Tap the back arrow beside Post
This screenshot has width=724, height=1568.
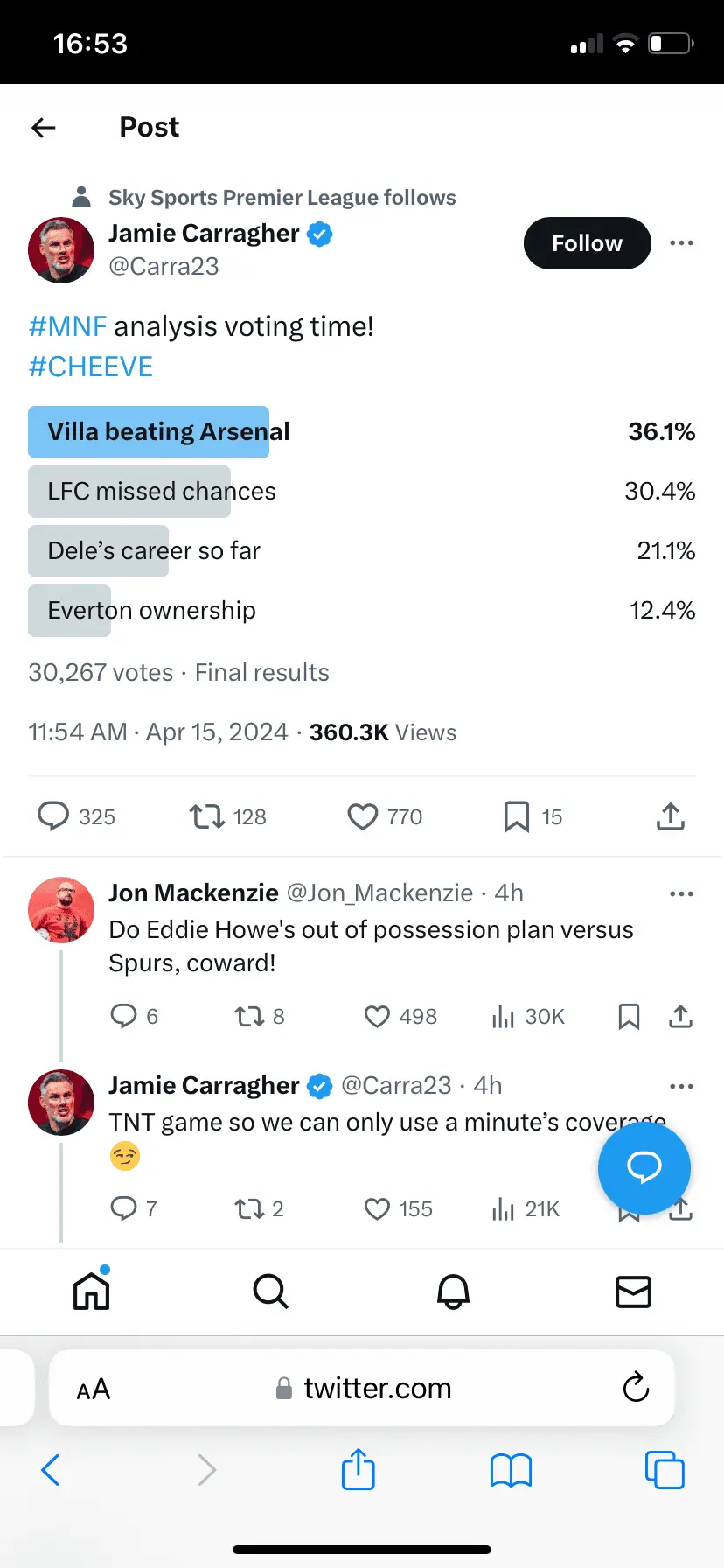click(x=44, y=128)
